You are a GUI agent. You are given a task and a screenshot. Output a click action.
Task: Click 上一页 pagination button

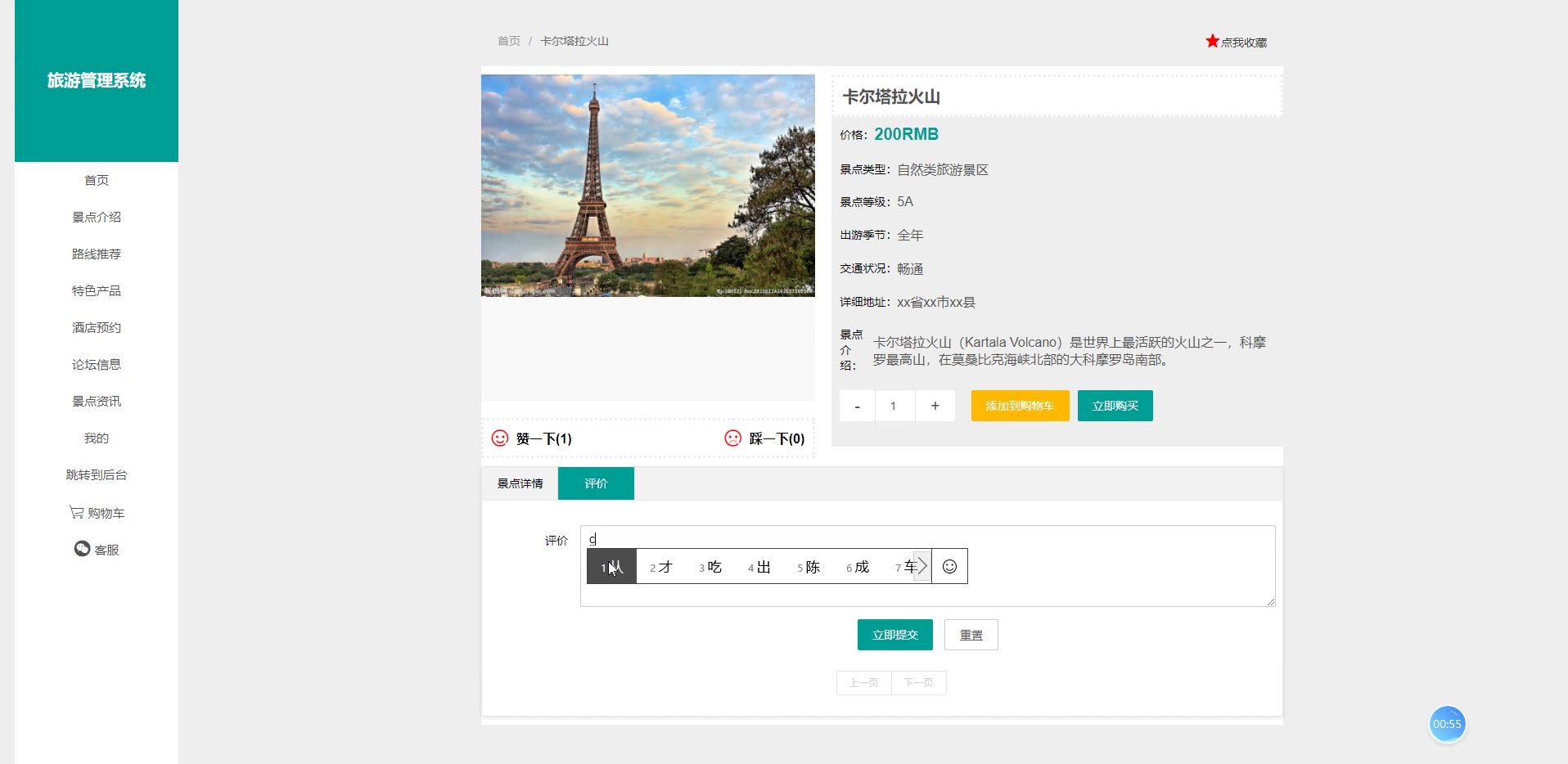click(864, 683)
